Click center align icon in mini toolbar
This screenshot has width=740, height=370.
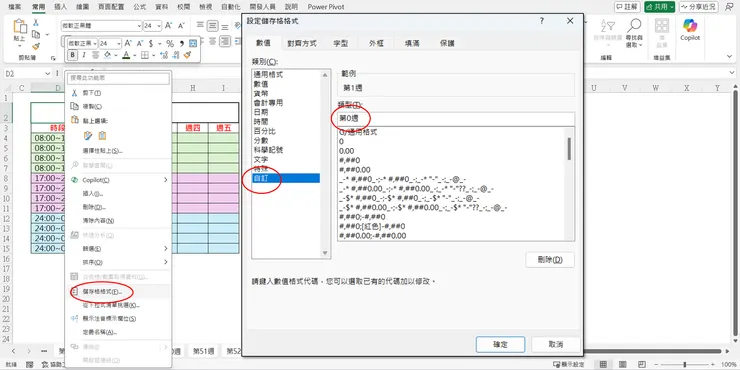click(96, 55)
